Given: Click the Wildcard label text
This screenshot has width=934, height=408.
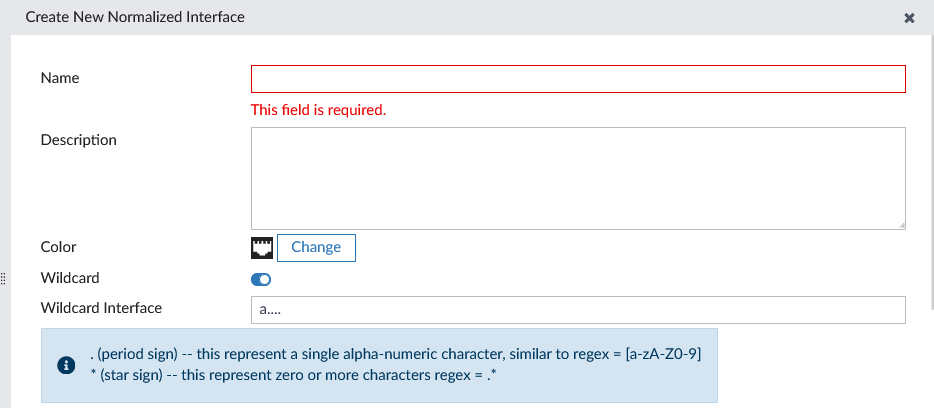Looking at the screenshot, I should (x=70, y=278).
